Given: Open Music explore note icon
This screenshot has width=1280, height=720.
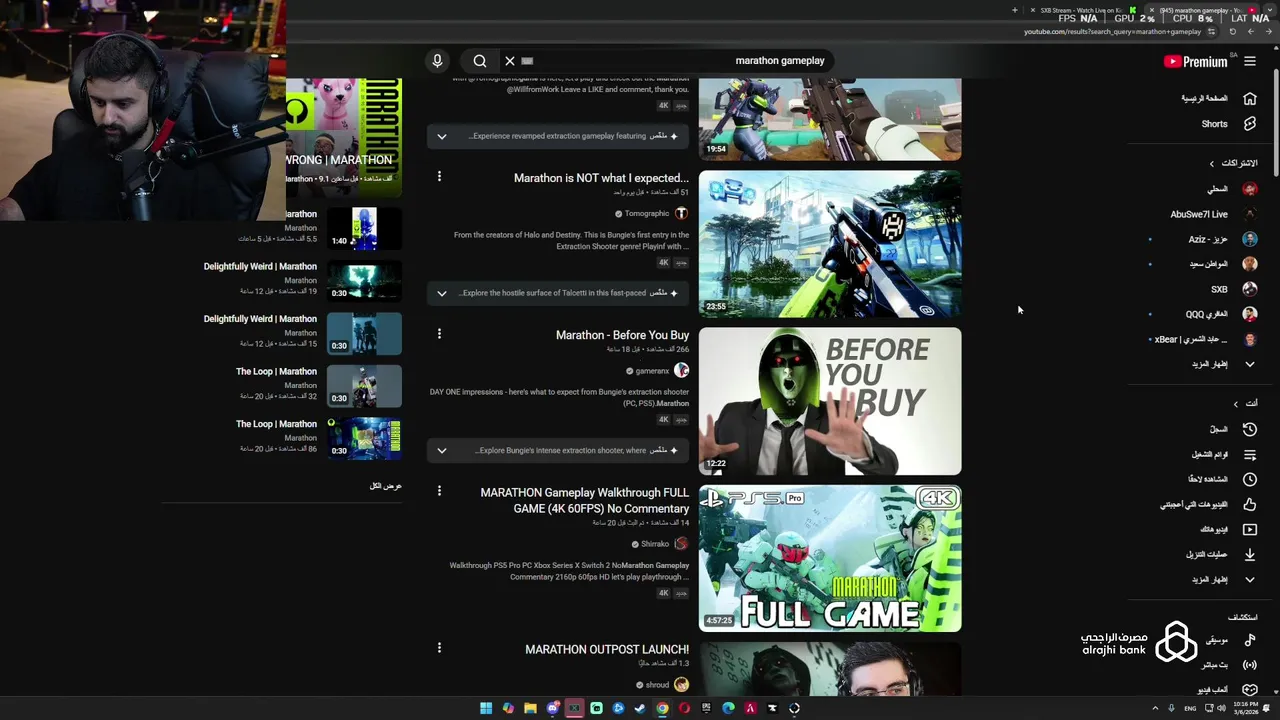Looking at the screenshot, I should pos(1250,639).
